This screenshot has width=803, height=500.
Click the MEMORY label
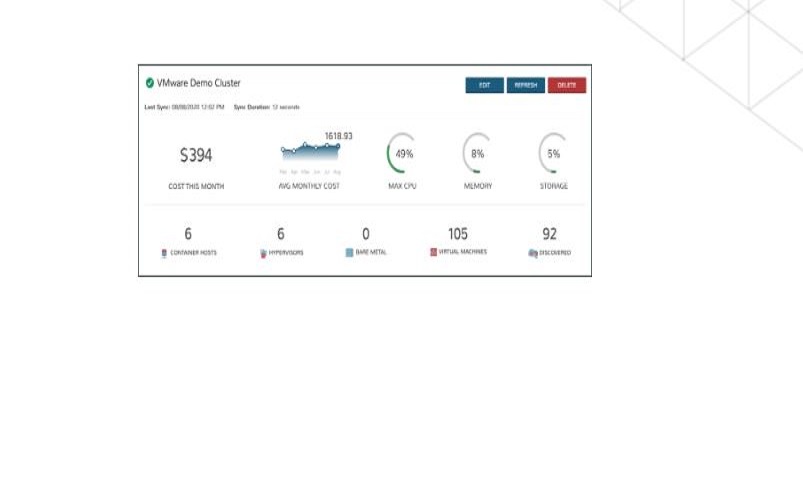tap(478, 186)
